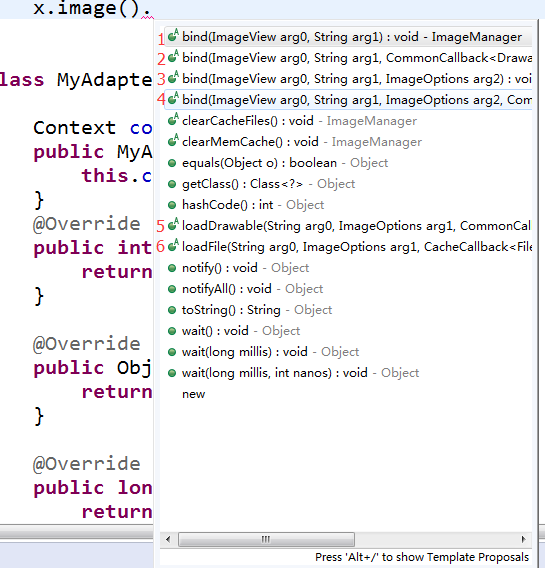Click the 'this.c' assignment line in the editor
This screenshot has width=545, height=568.
tap(117, 176)
